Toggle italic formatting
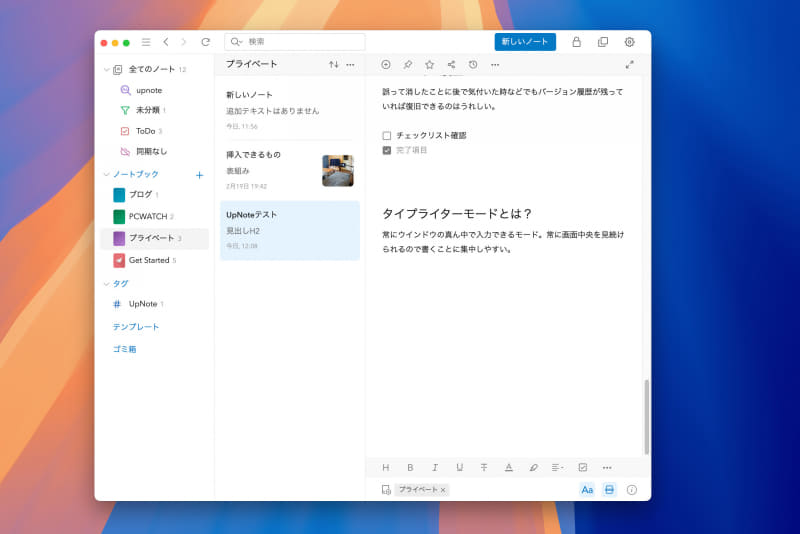800x534 pixels. click(435, 467)
